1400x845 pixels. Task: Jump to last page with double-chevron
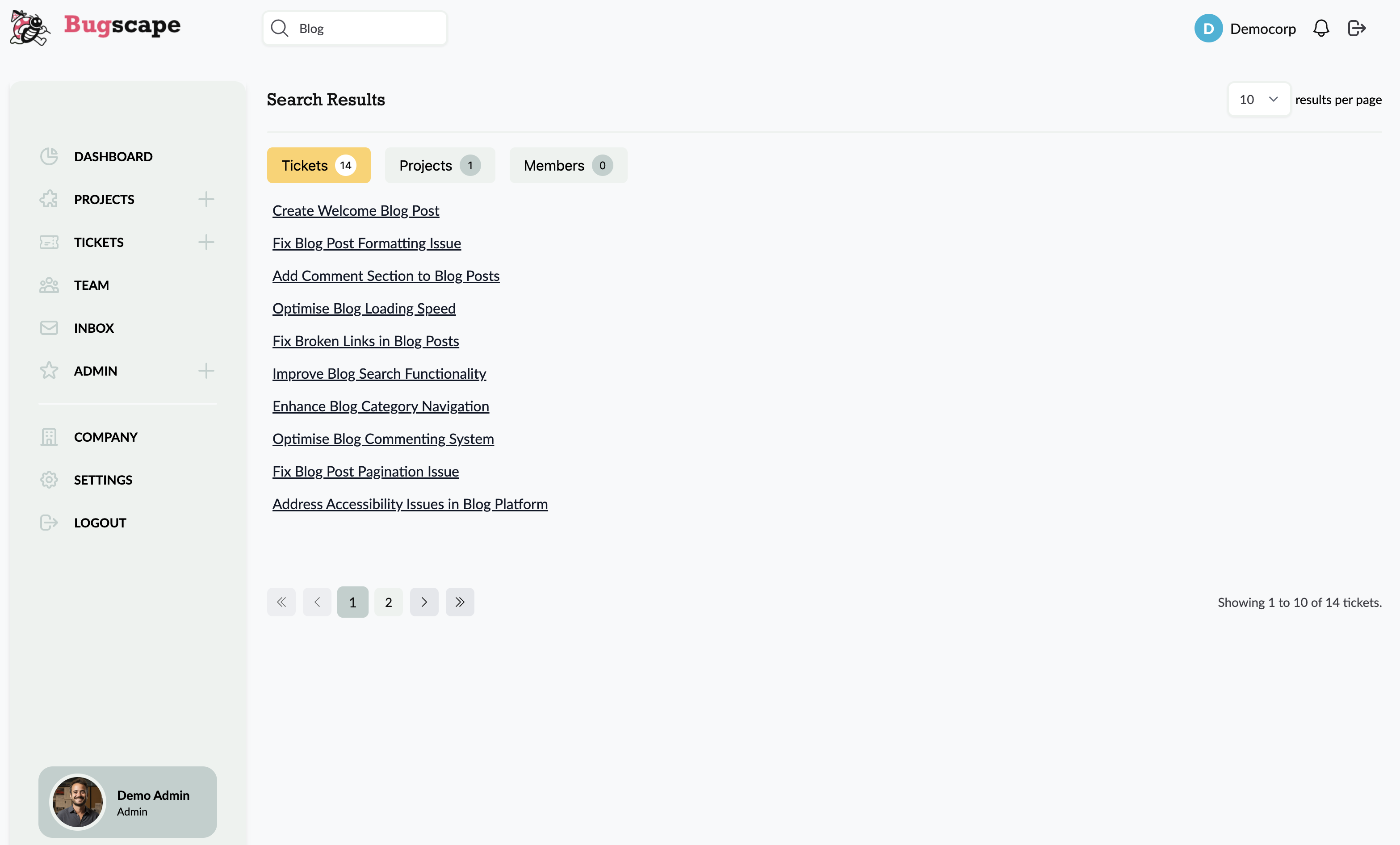(460, 602)
